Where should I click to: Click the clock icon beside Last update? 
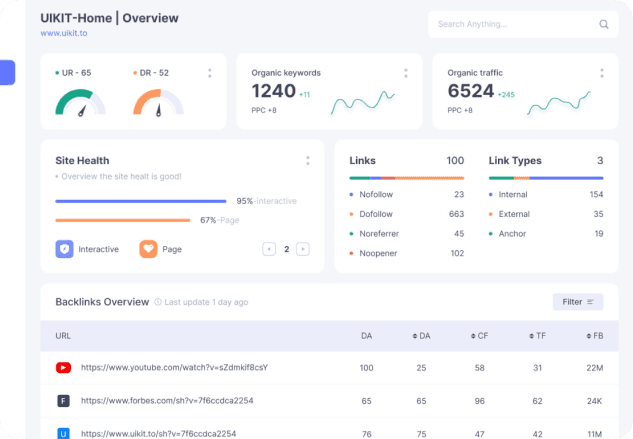[x=158, y=302]
